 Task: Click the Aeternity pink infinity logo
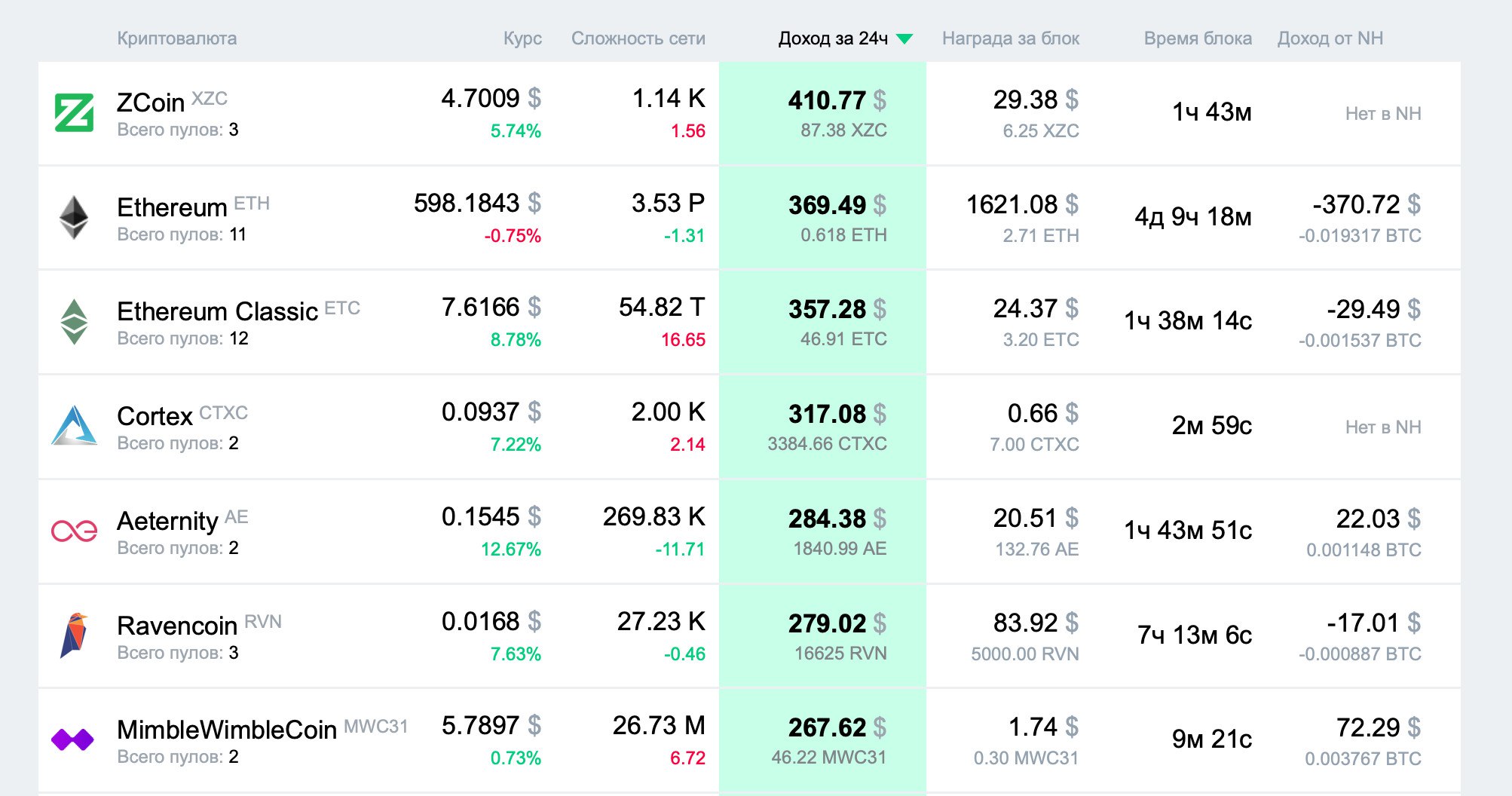(74, 531)
